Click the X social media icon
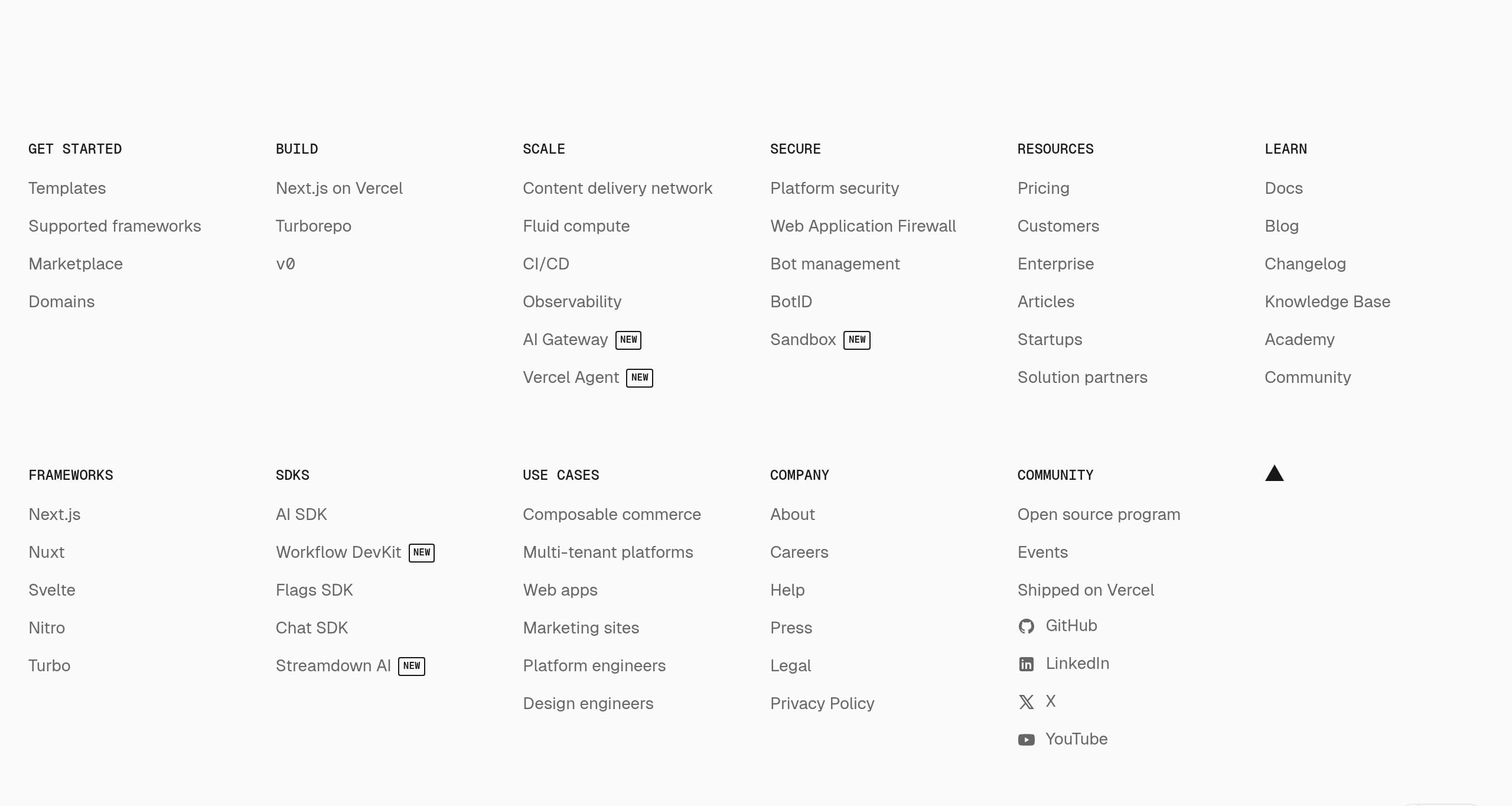This screenshot has height=806, width=1512. pos(1027,701)
